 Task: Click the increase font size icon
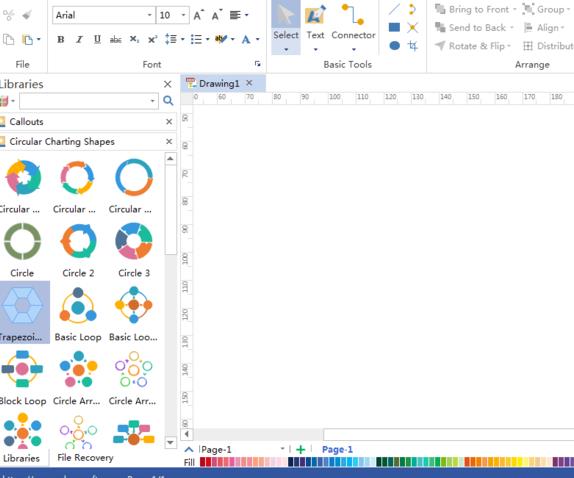click(198, 15)
